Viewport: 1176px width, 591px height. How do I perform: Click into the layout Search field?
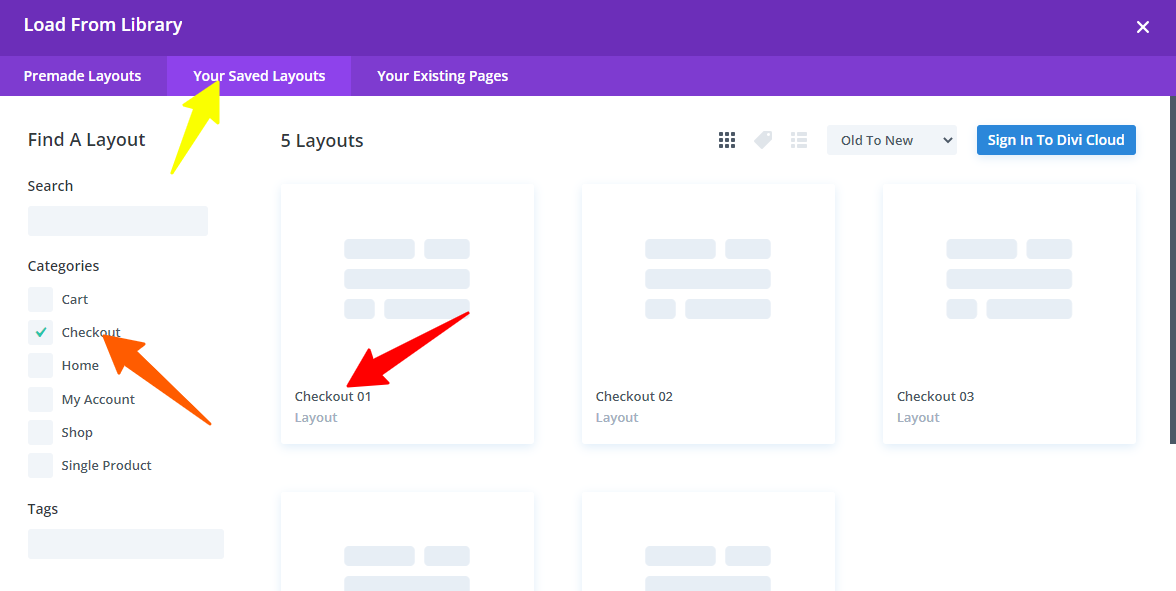118,221
